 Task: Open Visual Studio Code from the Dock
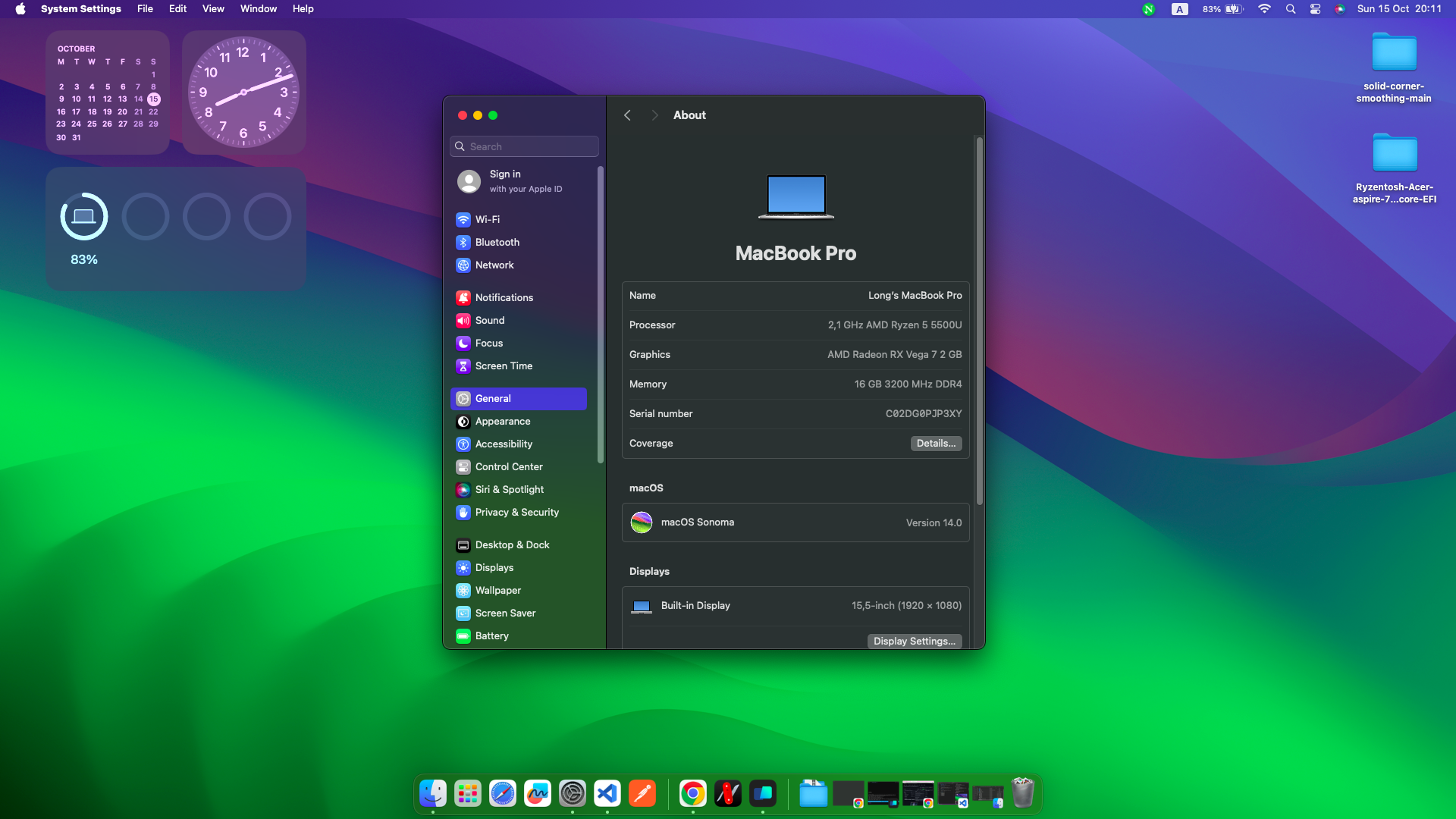pos(607,794)
